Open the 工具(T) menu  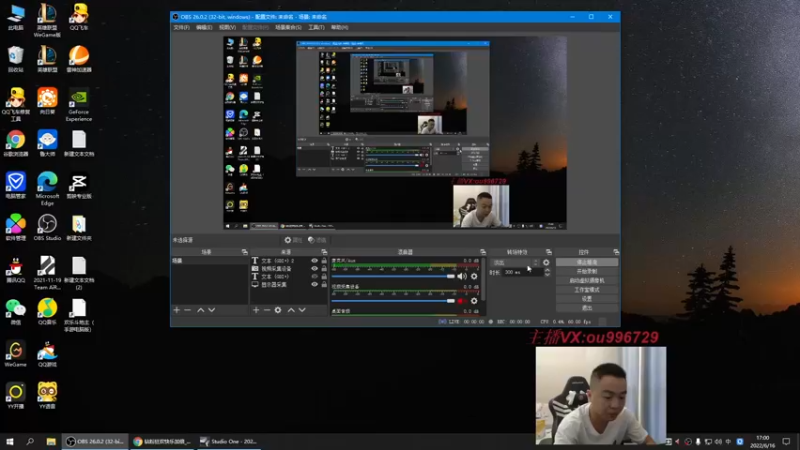pyautogui.click(x=316, y=28)
